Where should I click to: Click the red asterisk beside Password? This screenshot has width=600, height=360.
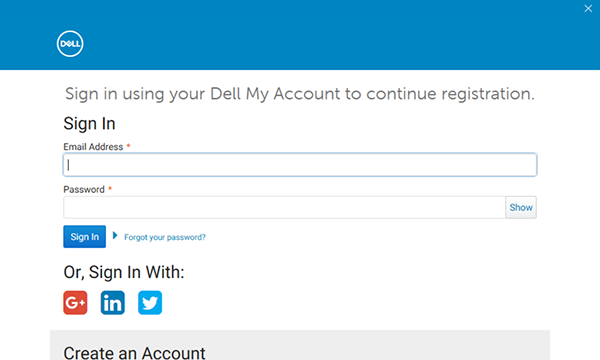(110, 188)
